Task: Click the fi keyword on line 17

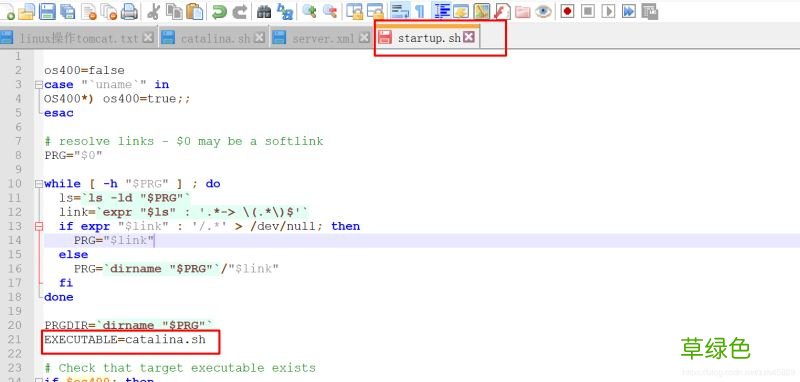Action: 66,283
